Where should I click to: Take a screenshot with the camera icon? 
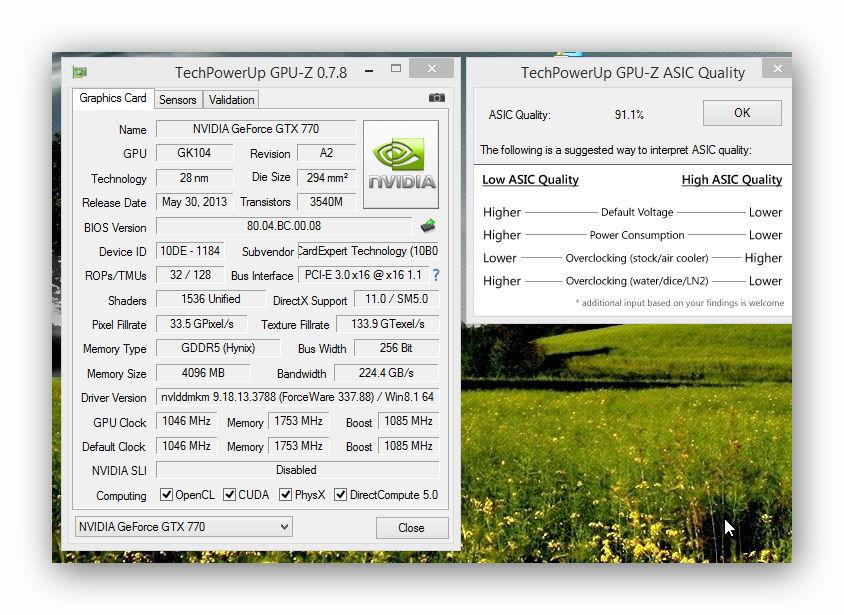pos(437,97)
